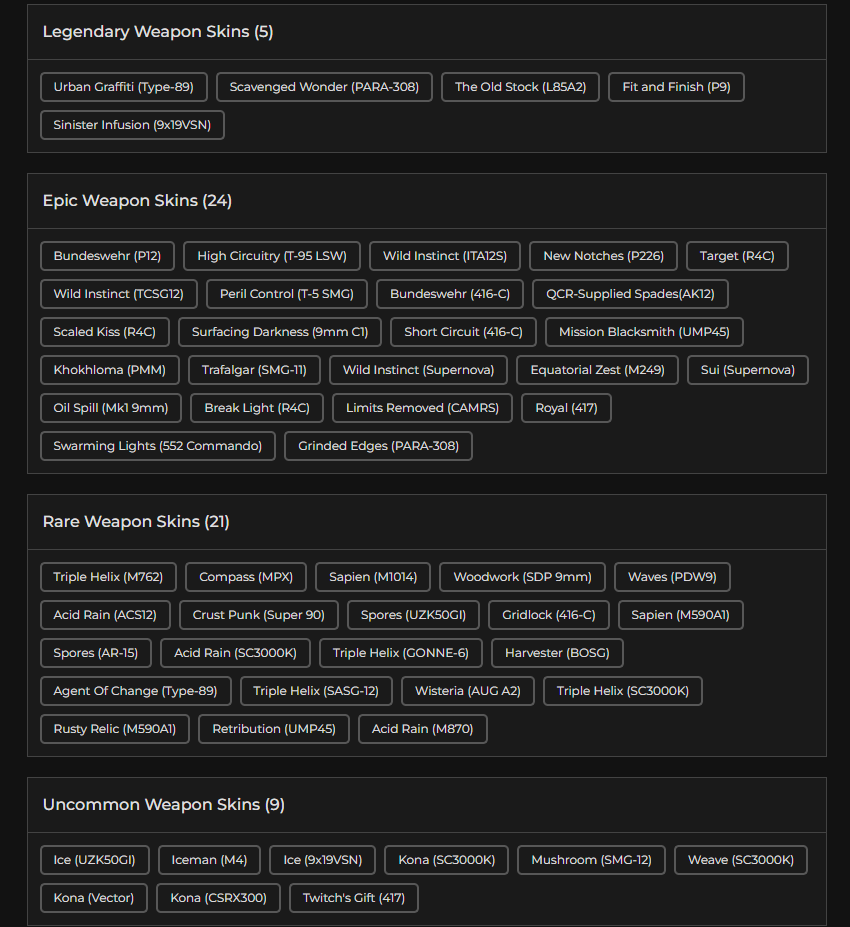Open Twitch's Gift (417) skin
Image resolution: width=850 pixels, height=927 pixels.
click(x=353, y=898)
